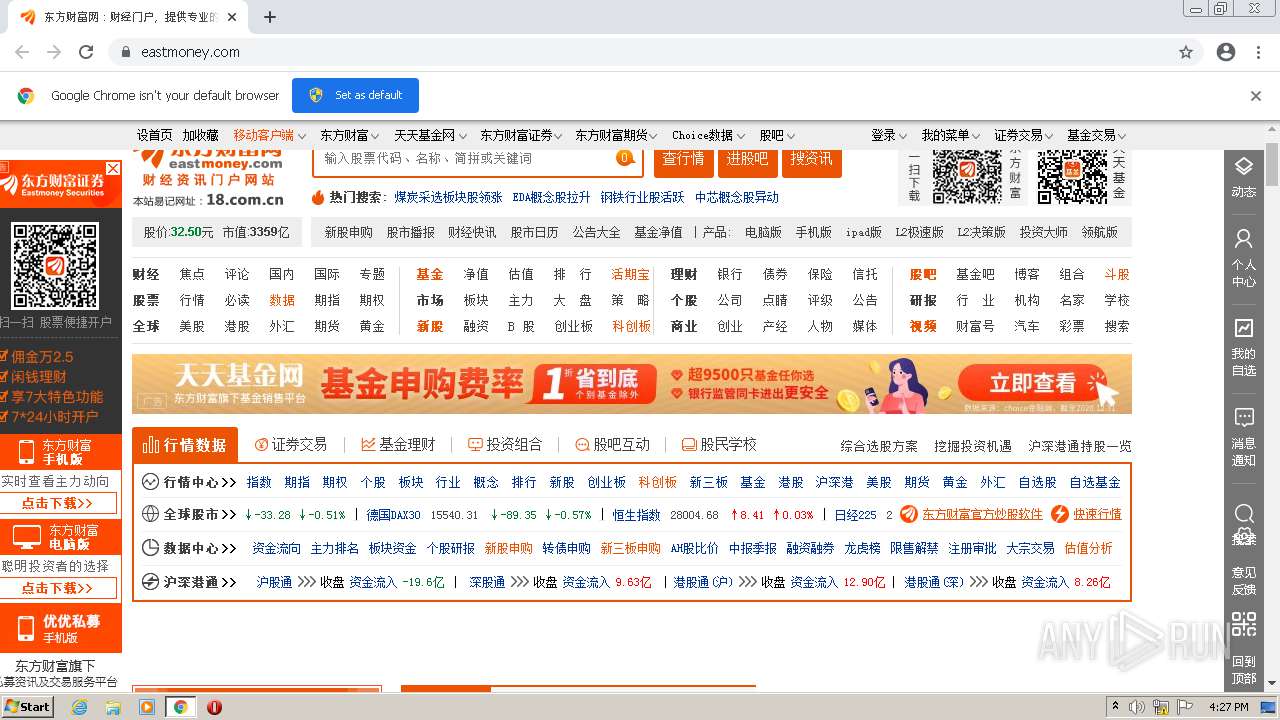1280x720 pixels.
Task: Open 消息通知 message icon in sidebar
Action: [x=1243, y=417]
